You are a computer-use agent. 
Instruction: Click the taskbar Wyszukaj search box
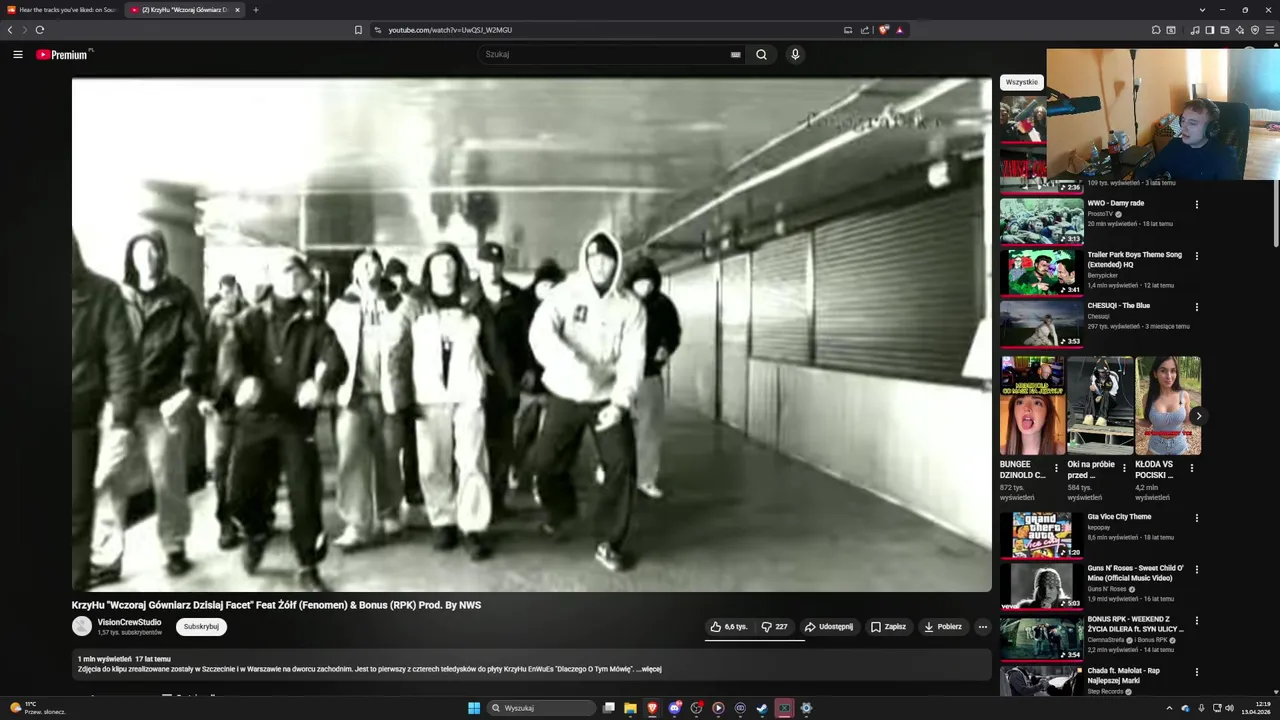click(x=541, y=708)
